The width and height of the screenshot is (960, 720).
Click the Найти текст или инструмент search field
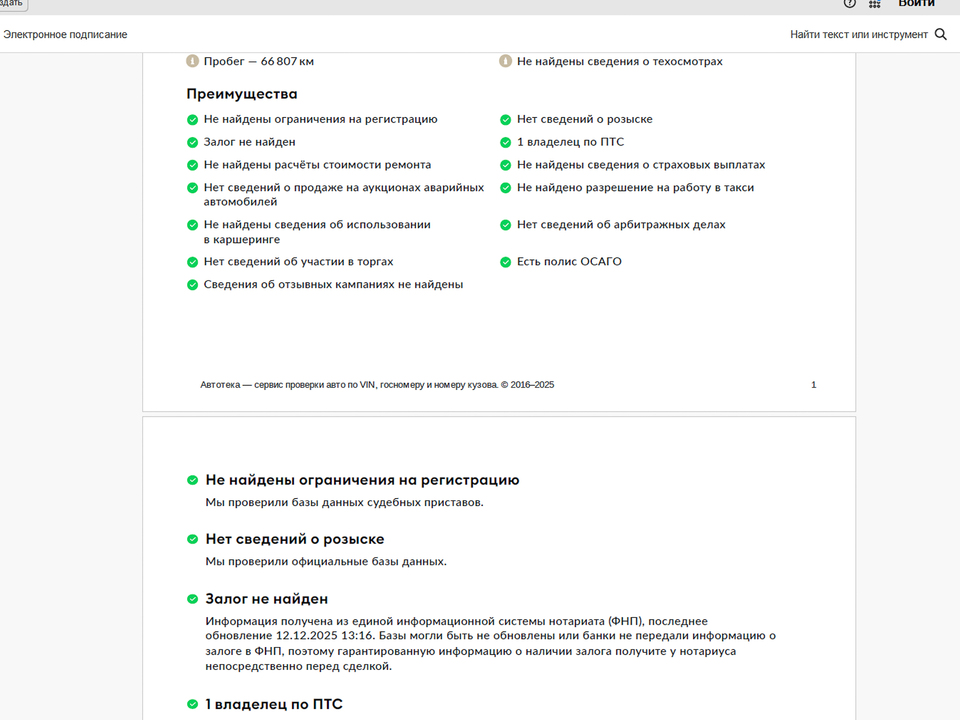[x=858, y=35]
